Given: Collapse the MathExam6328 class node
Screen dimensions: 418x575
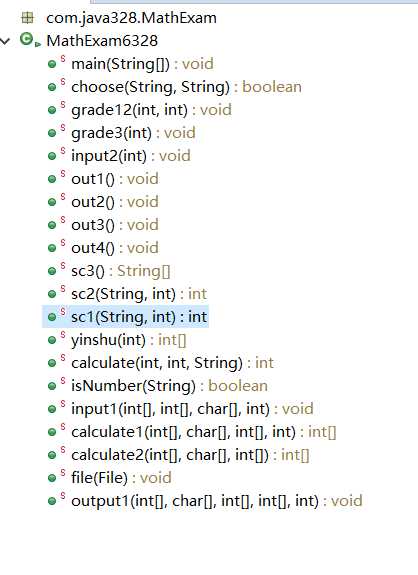Looking at the screenshot, I should 5,41.
